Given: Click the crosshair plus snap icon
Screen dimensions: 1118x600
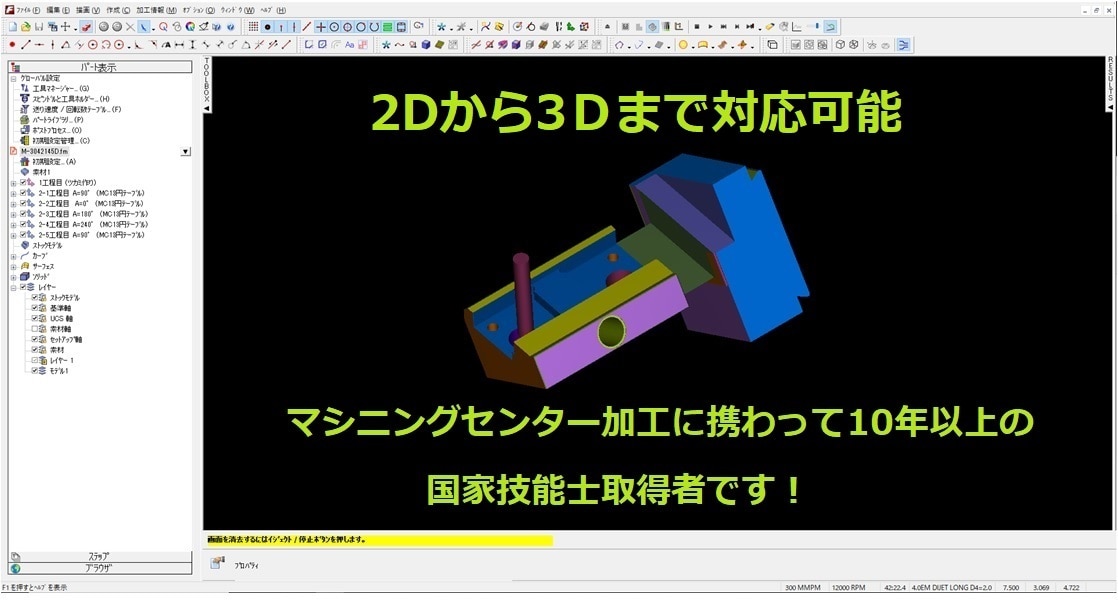Looking at the screenshot, I should tap(321, 26).
